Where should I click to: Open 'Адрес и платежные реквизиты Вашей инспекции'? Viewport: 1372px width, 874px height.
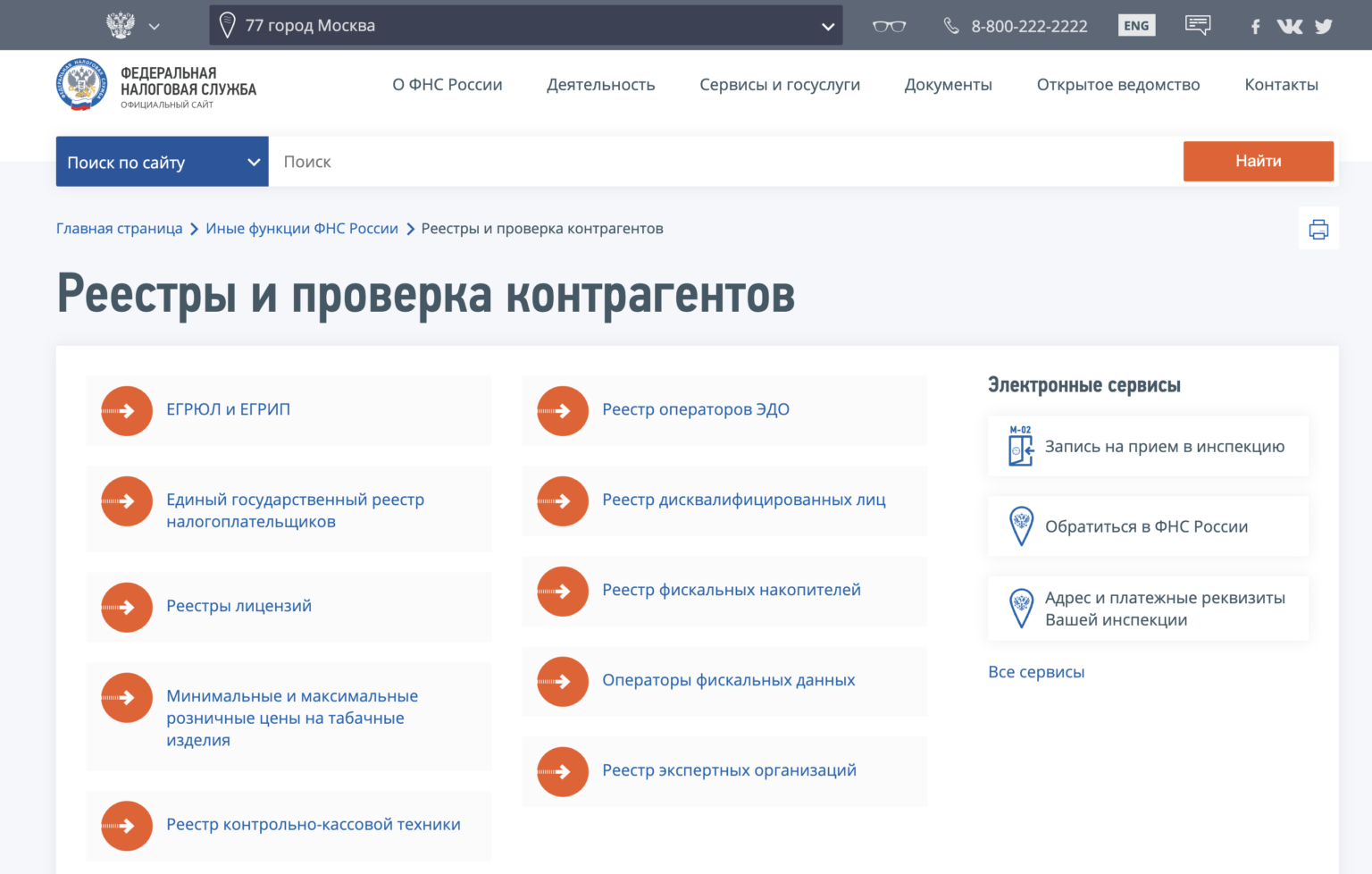(1149, 609)
